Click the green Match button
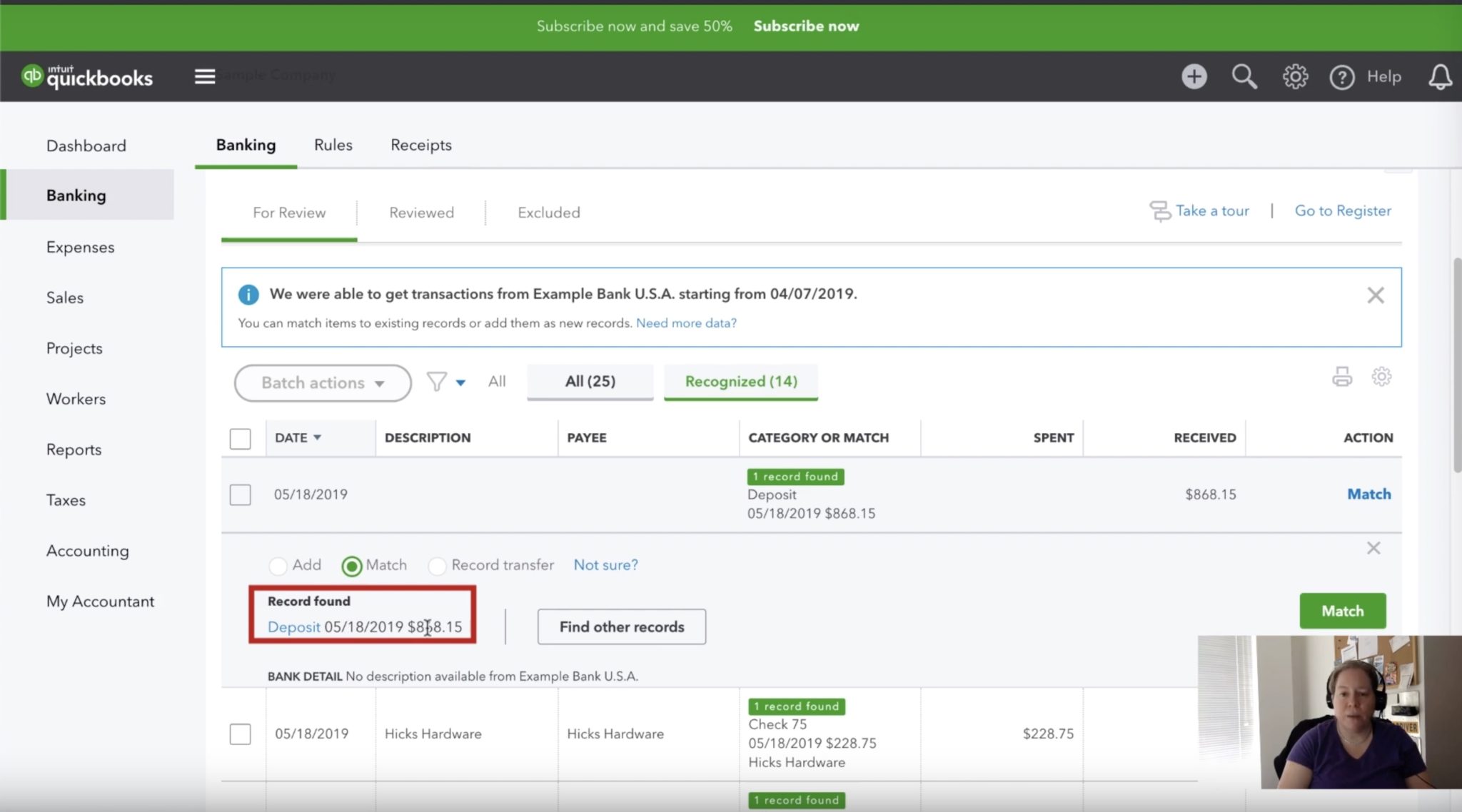Screen dimensions: 1462x812 [x=1343, y=611]
